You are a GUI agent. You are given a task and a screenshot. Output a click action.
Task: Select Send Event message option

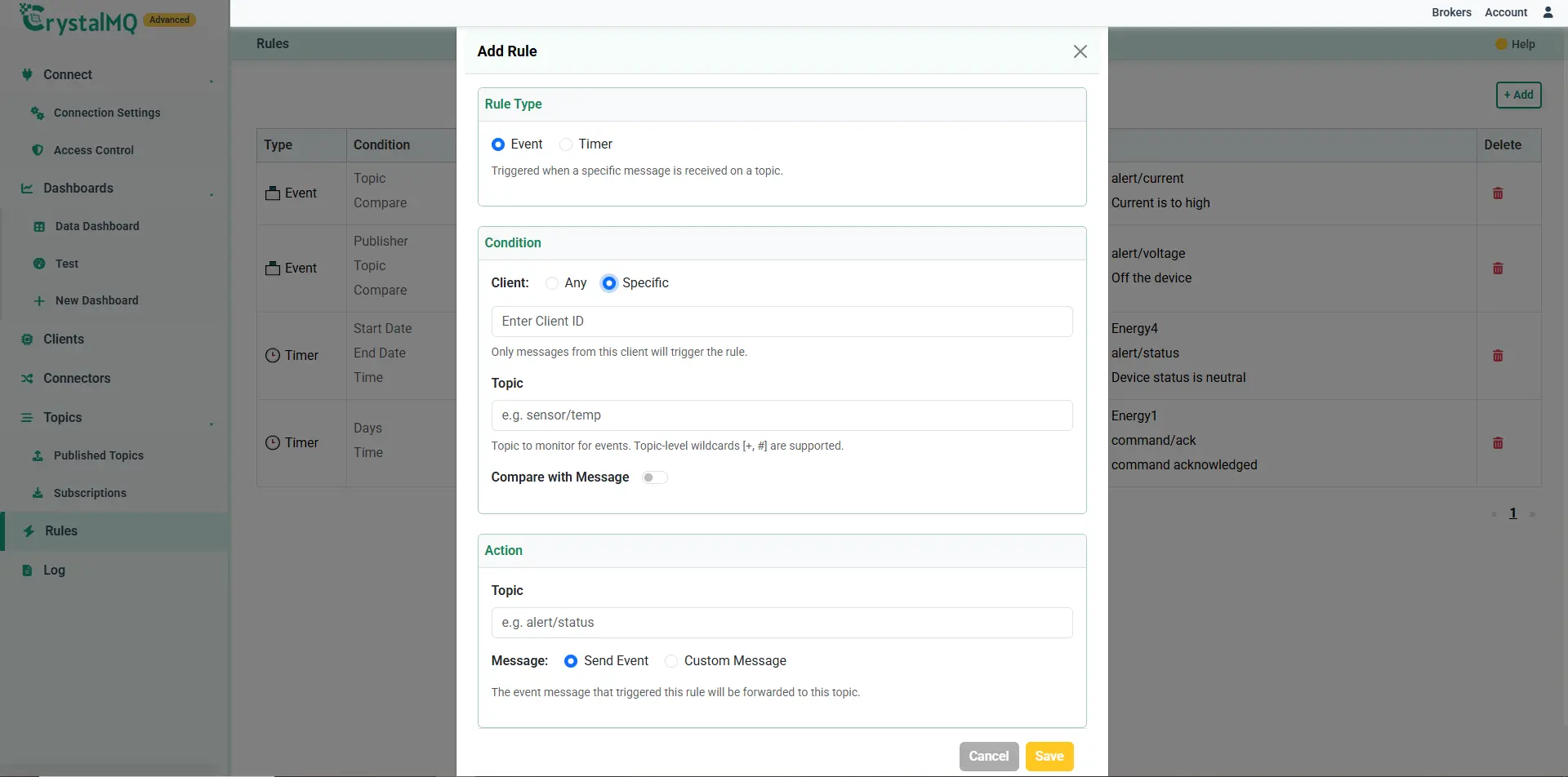click(x=571, y=661)
